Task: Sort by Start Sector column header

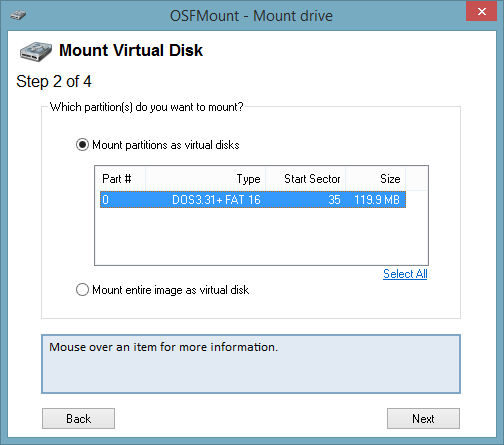Action: pos(305,179)
